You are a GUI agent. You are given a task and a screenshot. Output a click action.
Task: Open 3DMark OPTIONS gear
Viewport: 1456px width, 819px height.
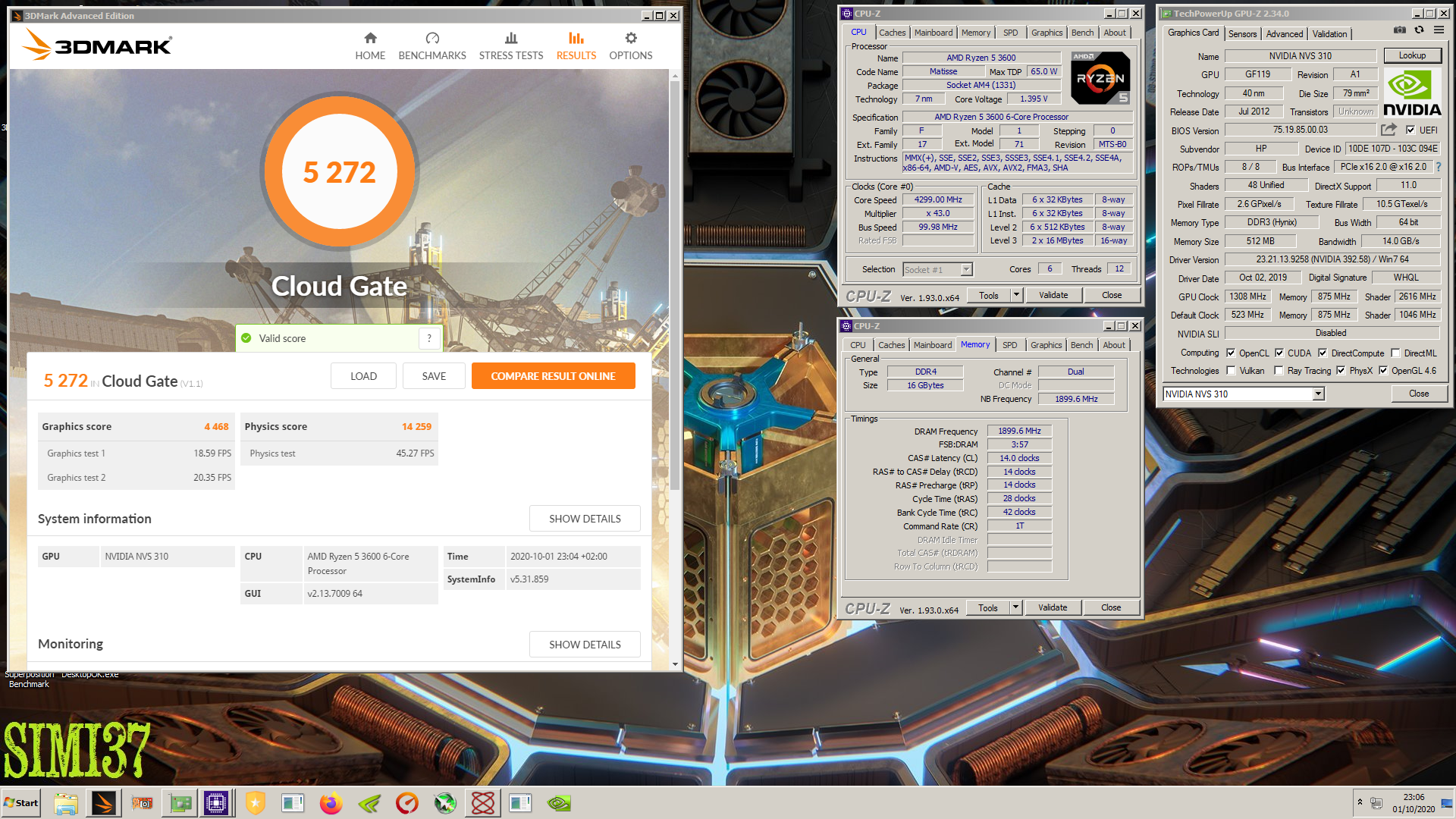631,46
